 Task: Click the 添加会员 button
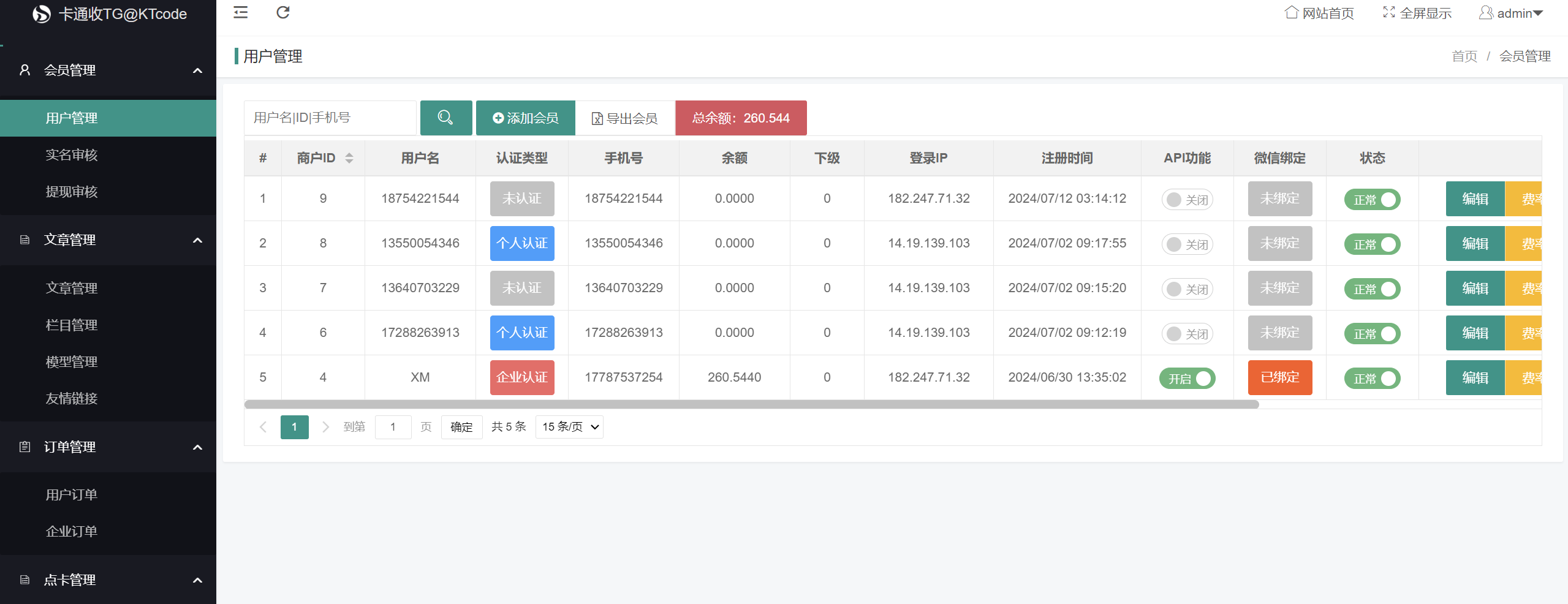525,118
